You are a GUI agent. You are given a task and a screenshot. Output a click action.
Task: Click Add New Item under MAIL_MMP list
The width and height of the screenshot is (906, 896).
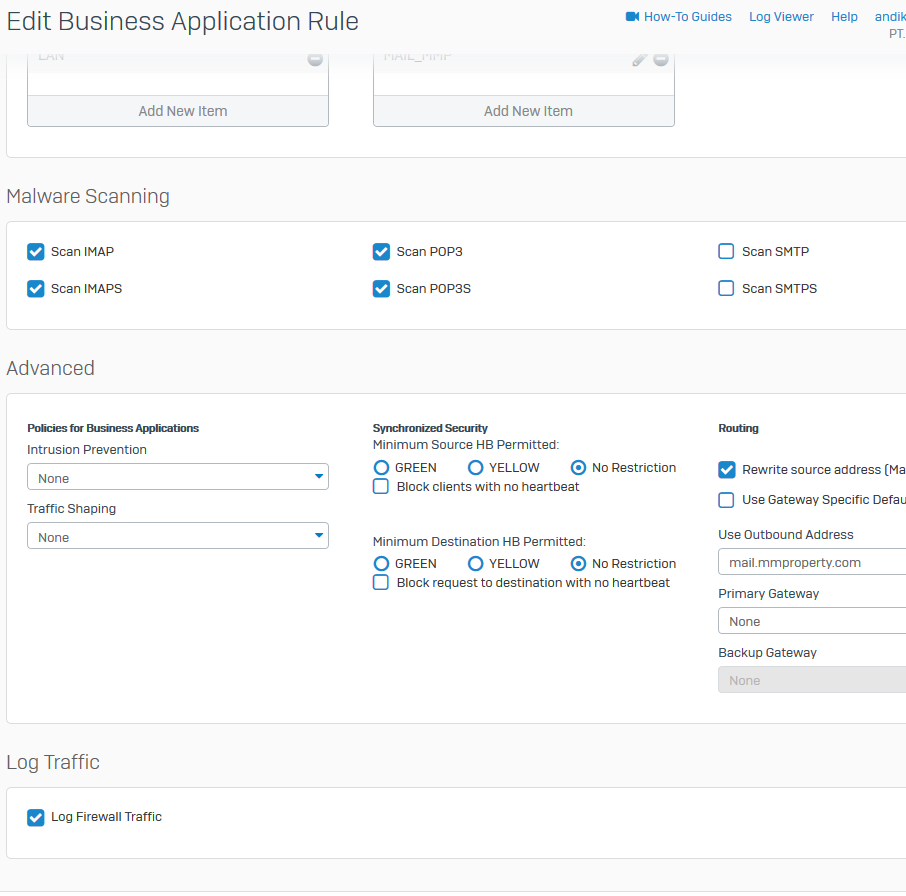point(528,111)
